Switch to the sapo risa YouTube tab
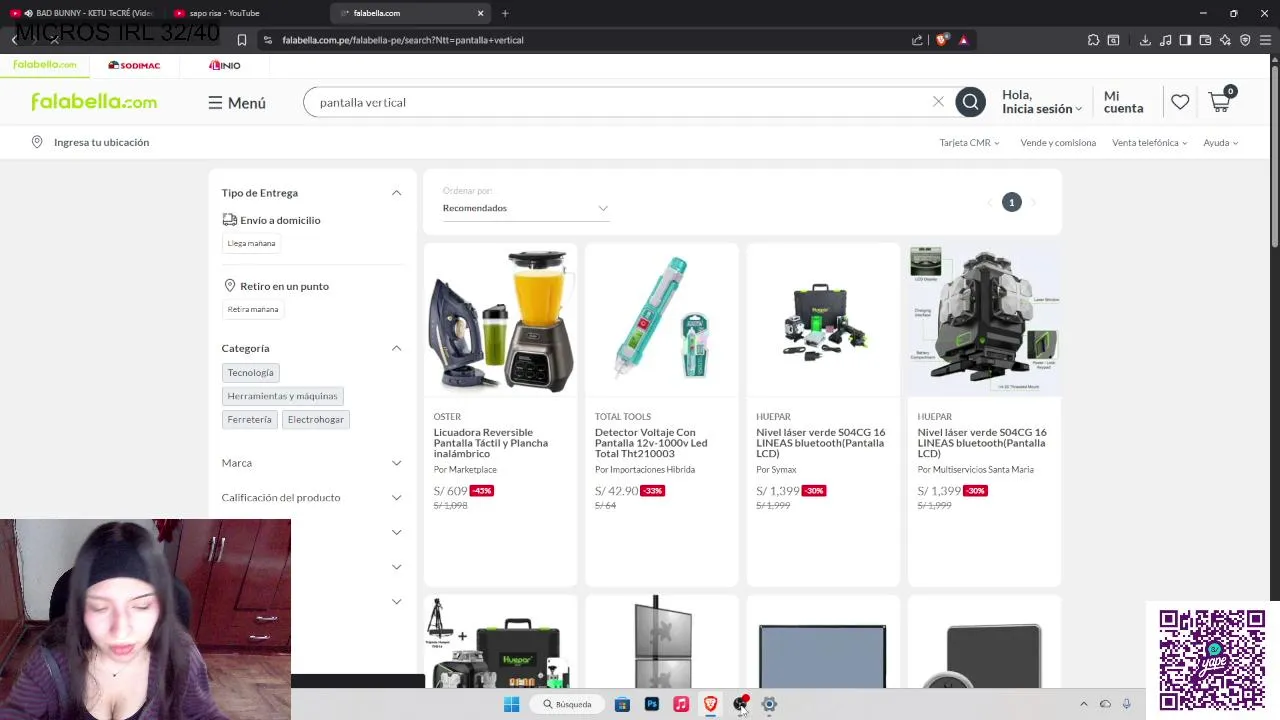 [x=246, y=13]
